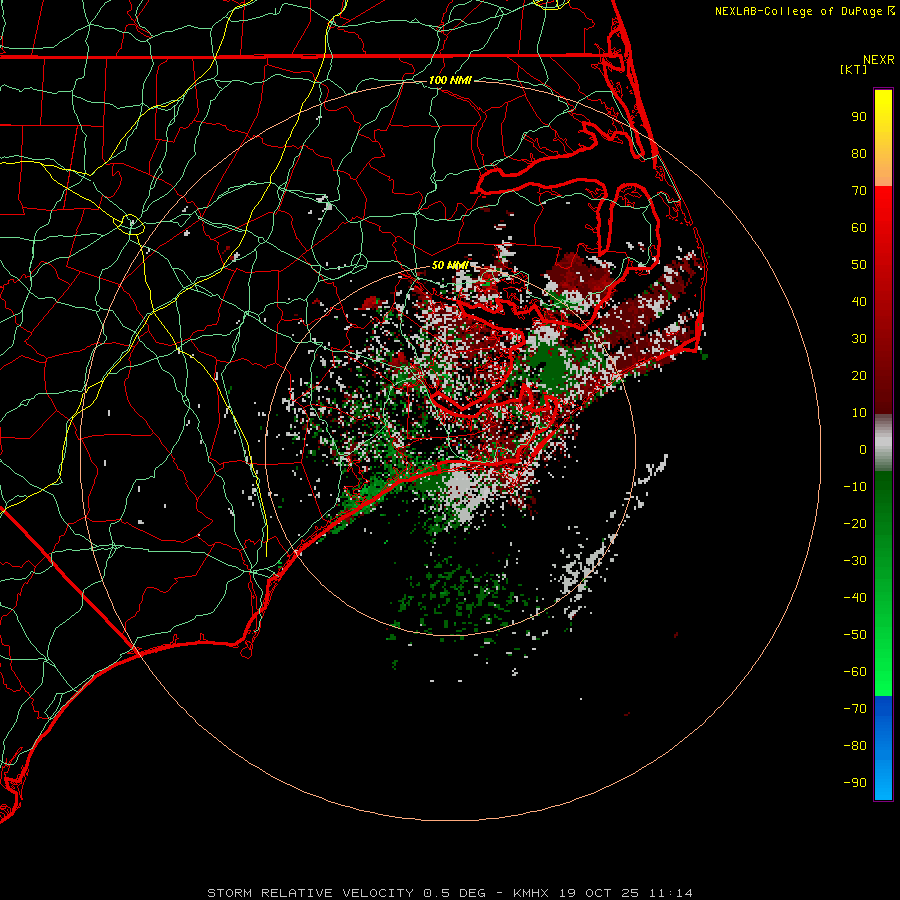The image size is (900, 900).
Task: Click the 80 knot scale label
Action: point(859,154)
